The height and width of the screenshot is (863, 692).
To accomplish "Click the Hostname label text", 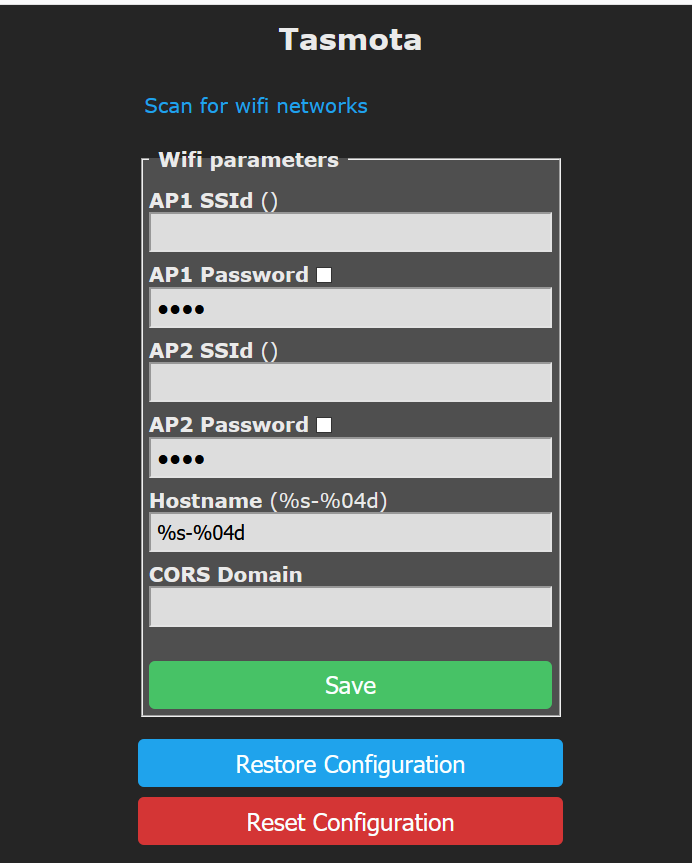I will [206, 501].
